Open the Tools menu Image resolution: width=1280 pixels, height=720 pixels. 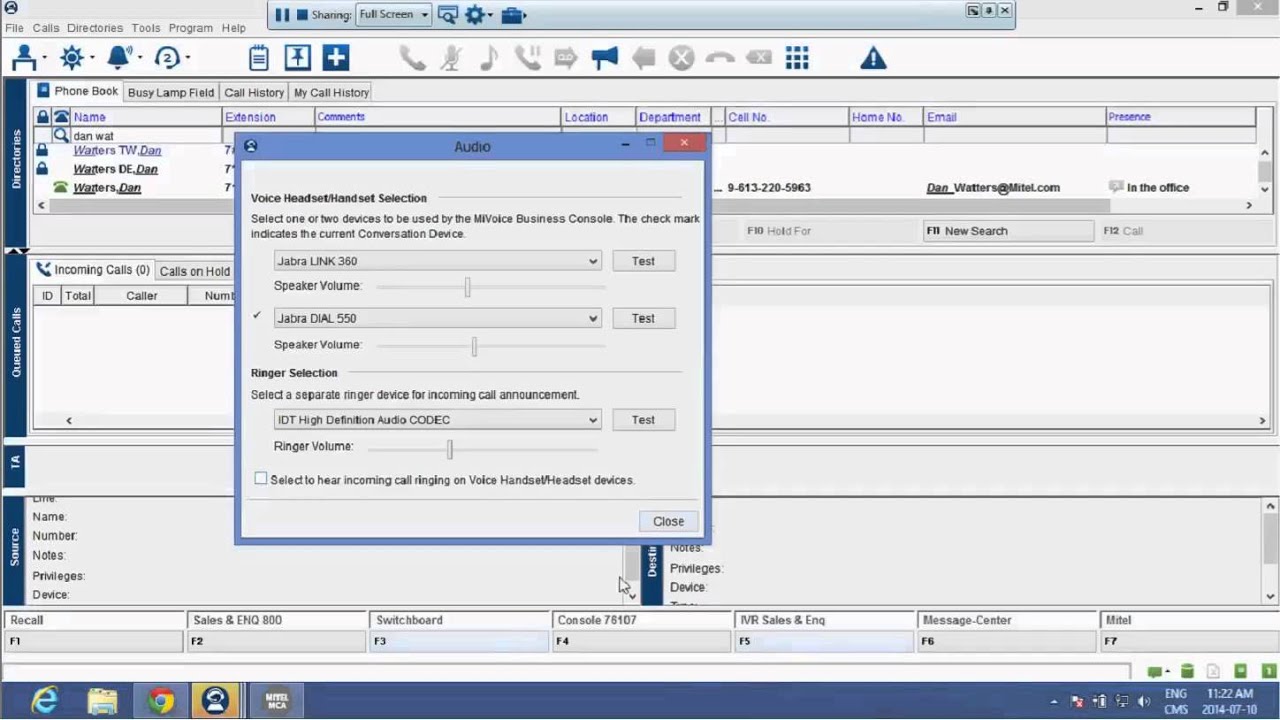point(146,28)
